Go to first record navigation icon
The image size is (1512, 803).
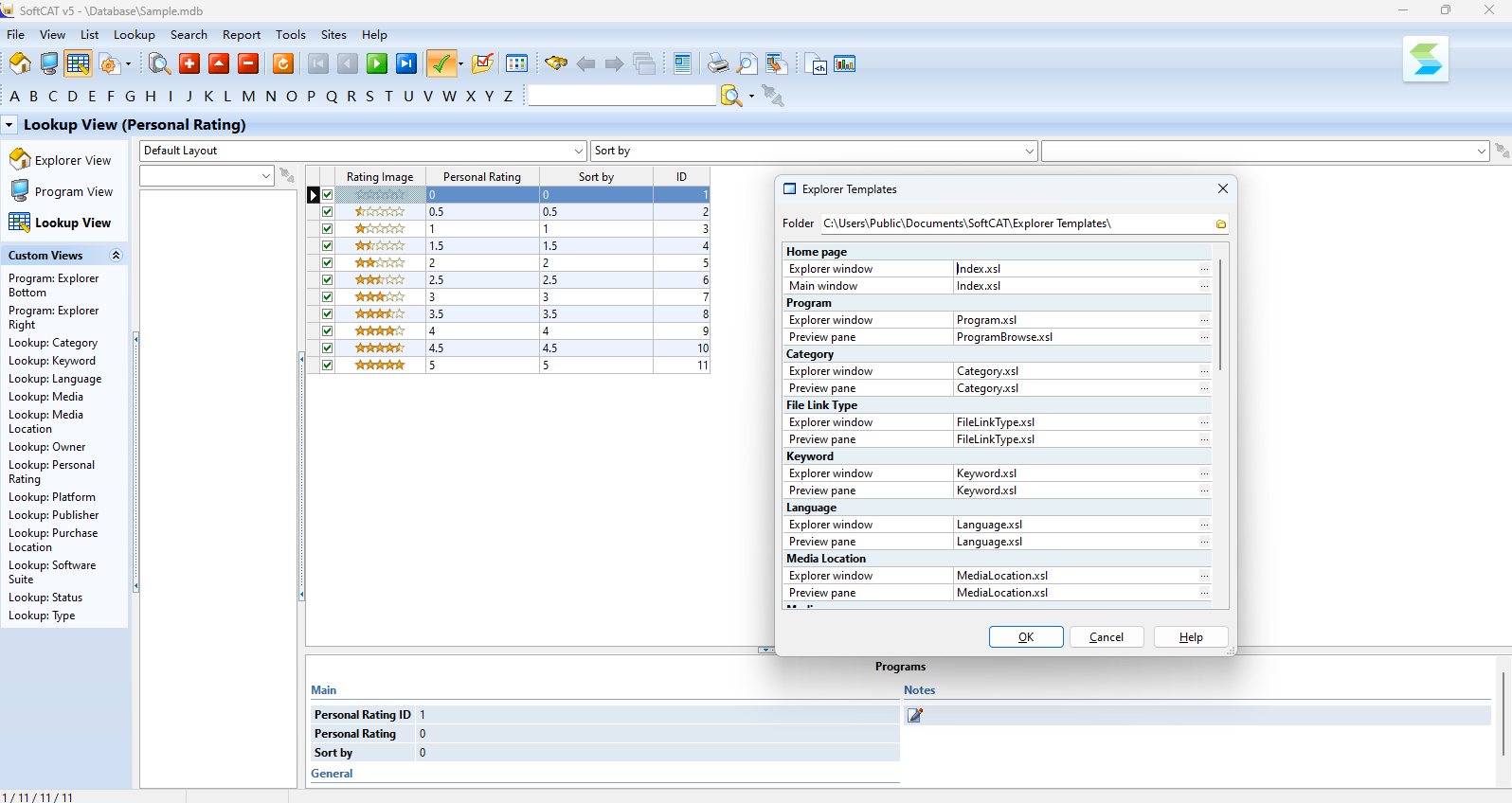pos(318,63)
